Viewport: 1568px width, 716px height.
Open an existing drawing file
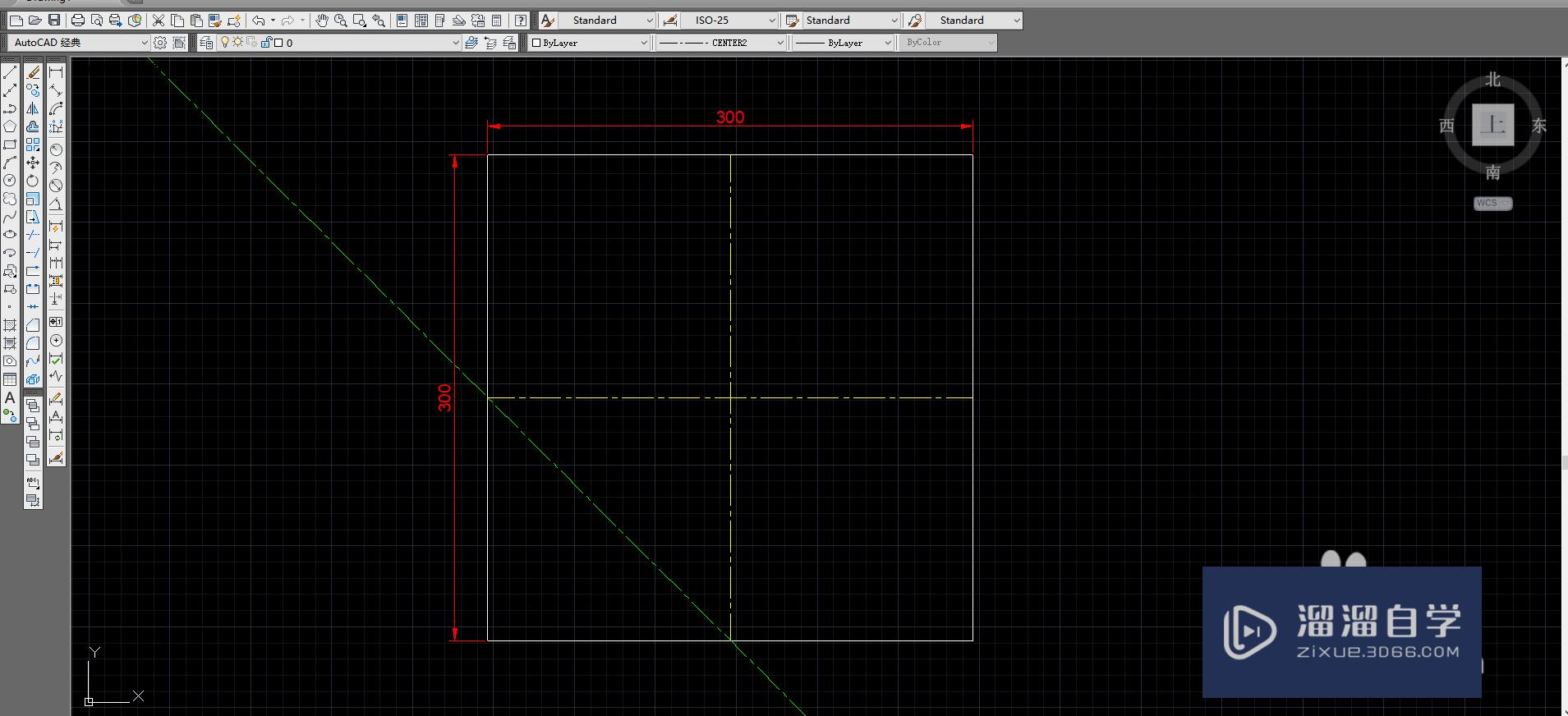point(34,21)
